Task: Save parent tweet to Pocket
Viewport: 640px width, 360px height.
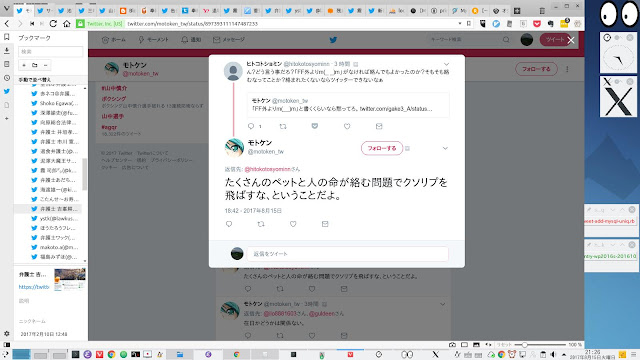Action: tap(315, 126)
